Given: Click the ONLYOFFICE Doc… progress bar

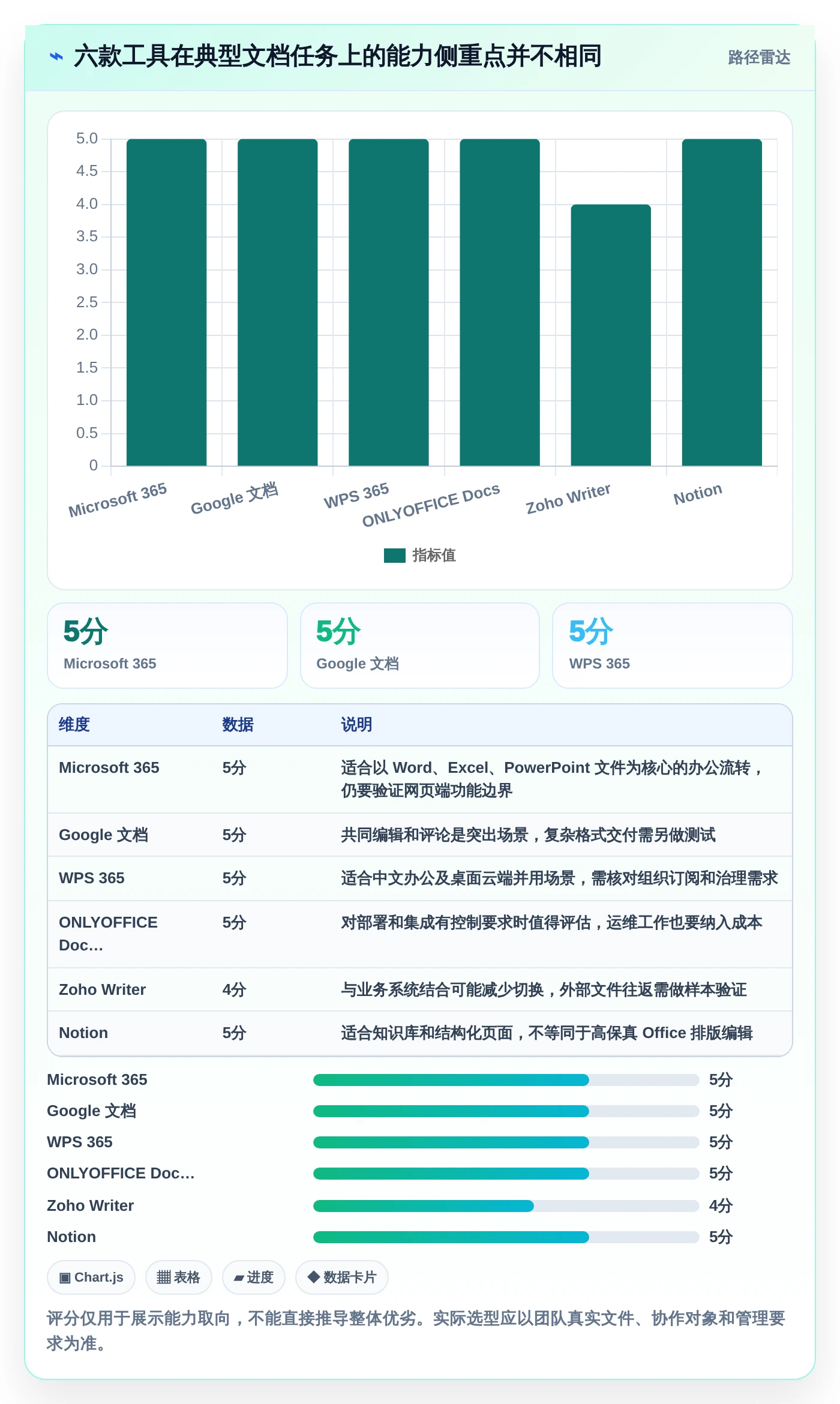Looking at the screenshot, I should click(x=506, y=1174).
